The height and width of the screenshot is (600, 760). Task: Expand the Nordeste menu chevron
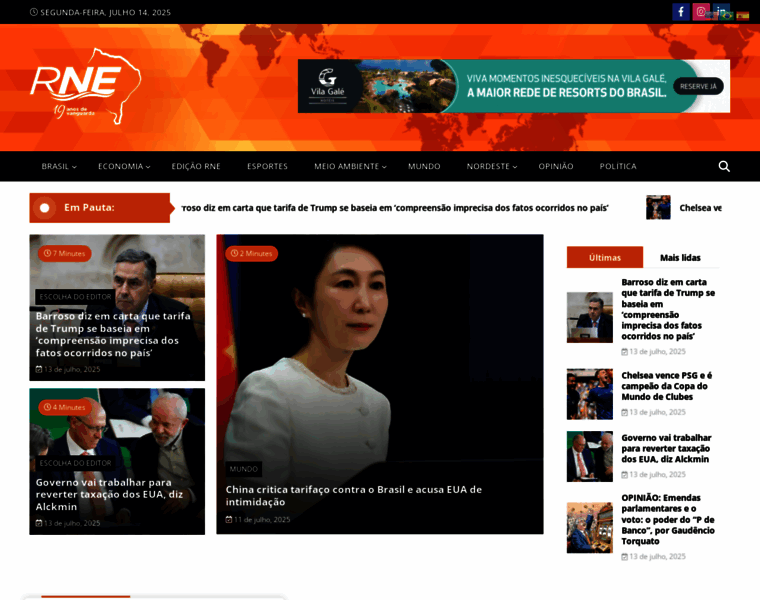point(515,167)
